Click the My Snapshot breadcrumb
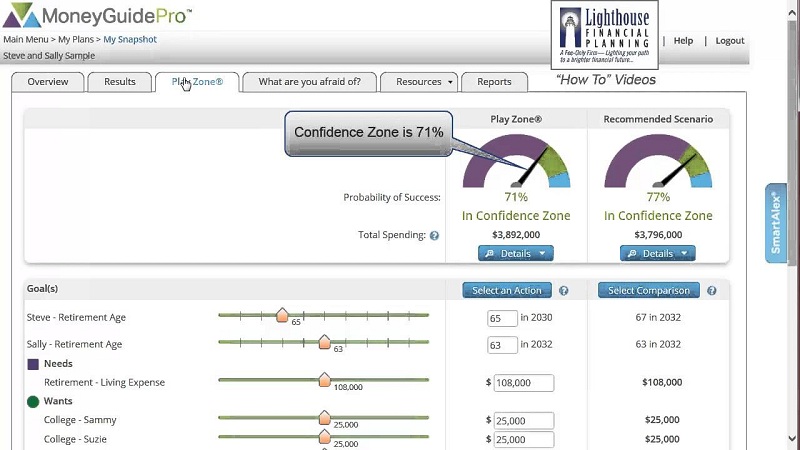800x450 pixels. click(x=130, y=39)
